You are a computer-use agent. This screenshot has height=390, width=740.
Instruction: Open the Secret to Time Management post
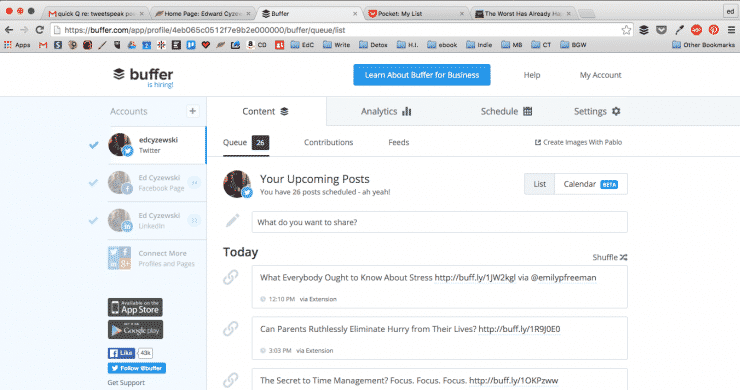[439, 379]
